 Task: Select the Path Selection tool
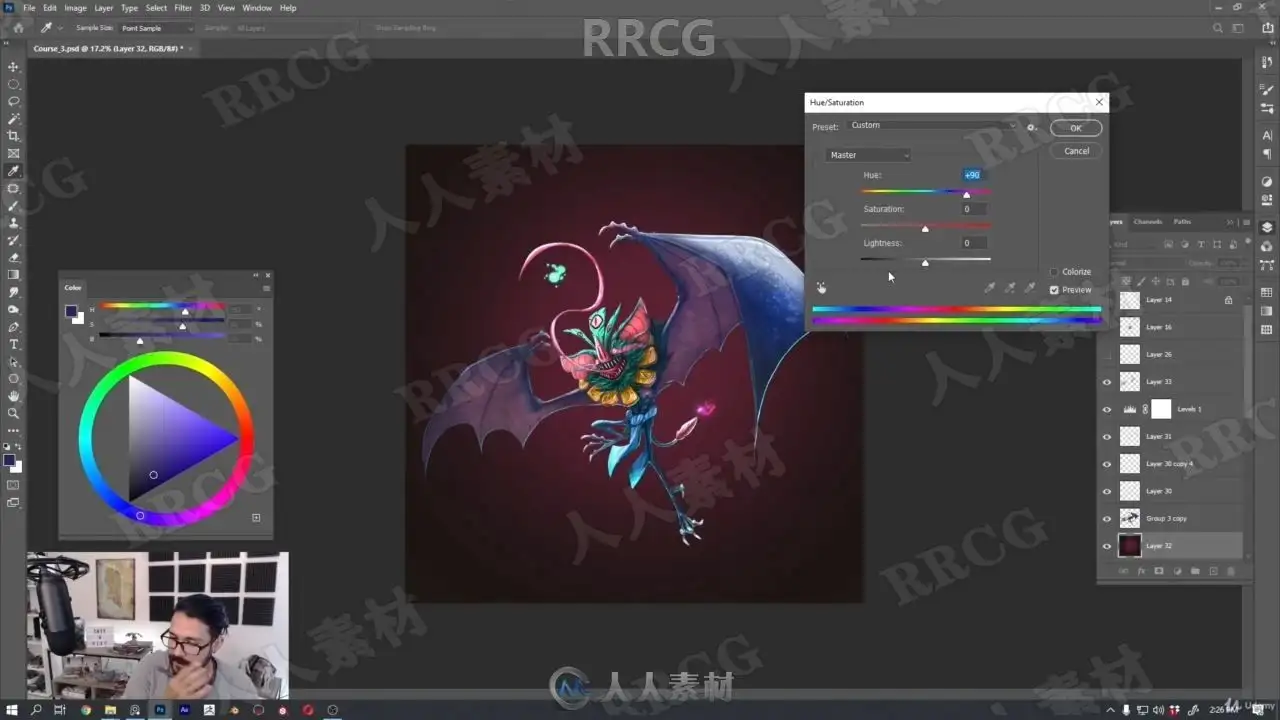(13, 361)
